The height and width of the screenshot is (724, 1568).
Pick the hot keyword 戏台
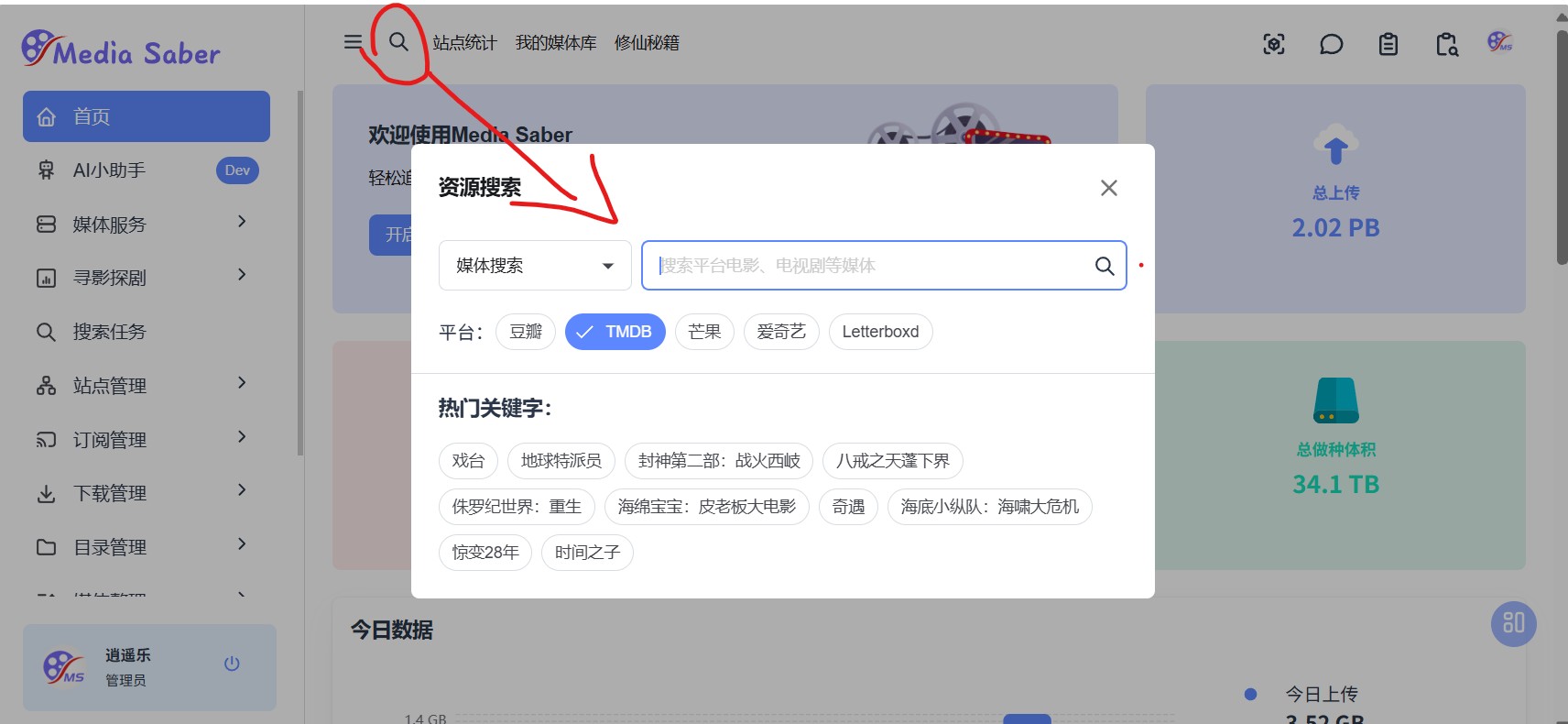coord(468,461)
